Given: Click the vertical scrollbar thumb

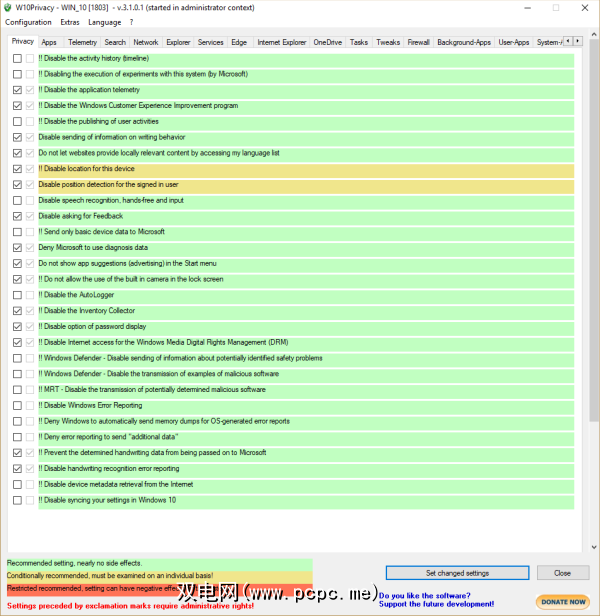Looking at the screenshot, I should tap(594, 230).
